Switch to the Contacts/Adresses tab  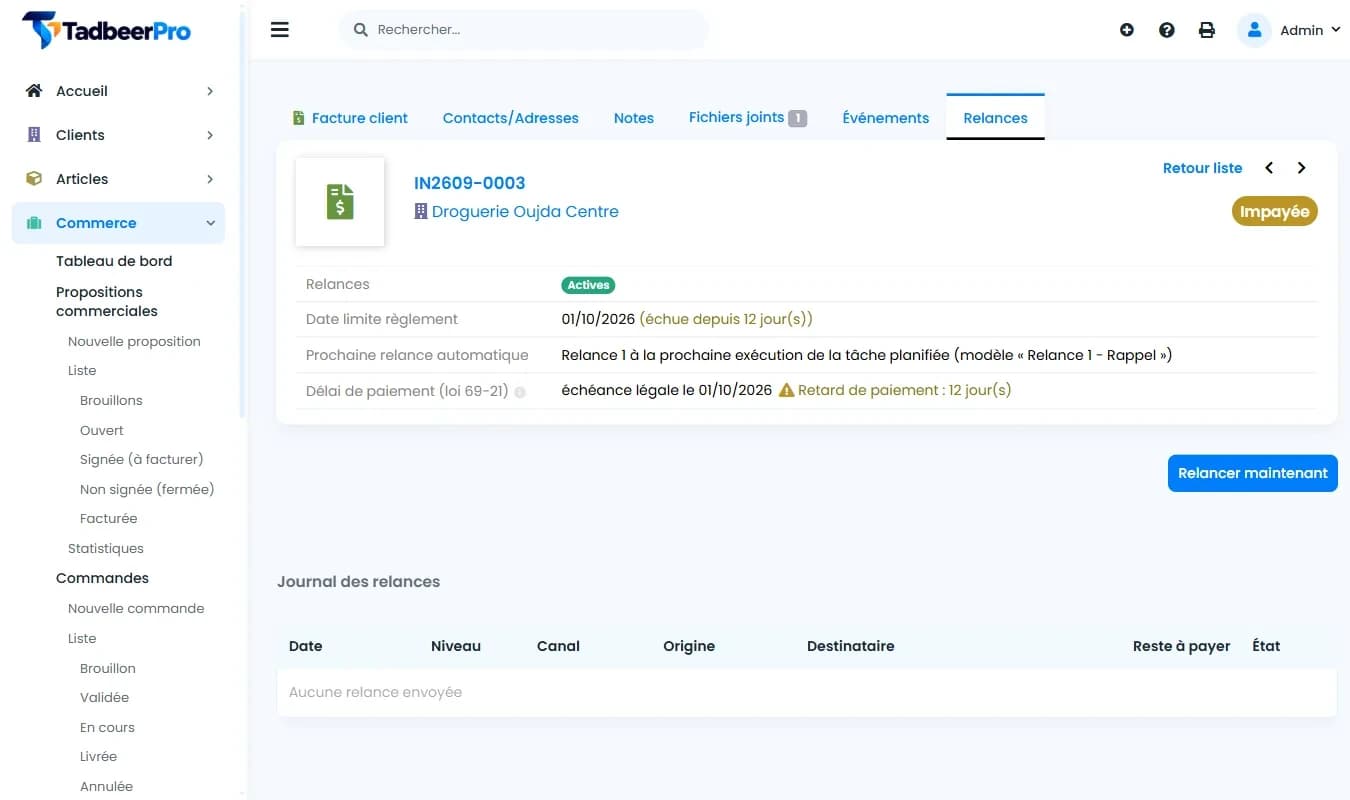[511, 118]
